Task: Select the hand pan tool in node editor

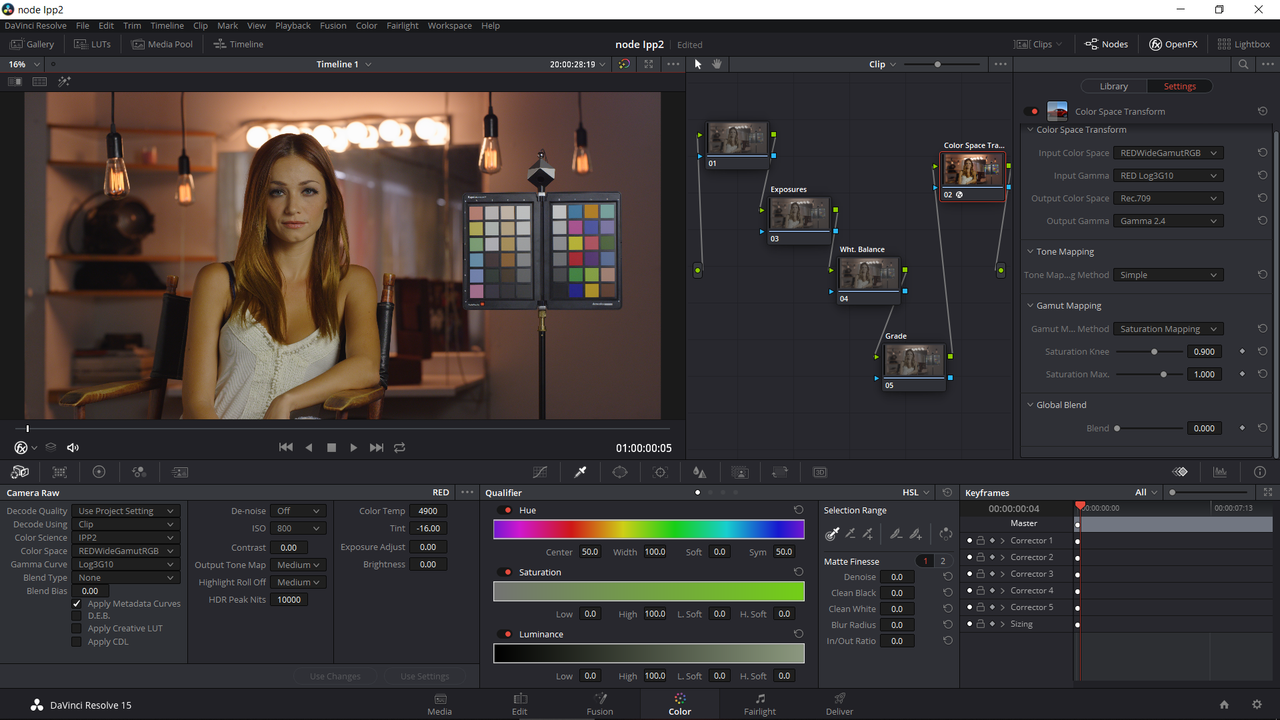Action: pos(717,64)
